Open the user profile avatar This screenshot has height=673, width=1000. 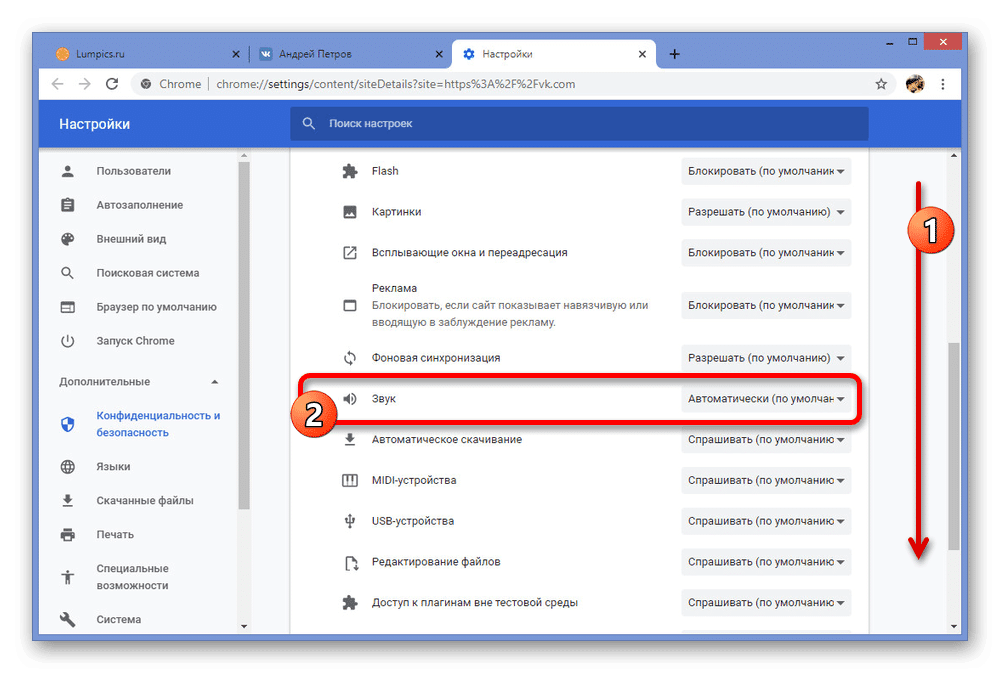(915, 84)
